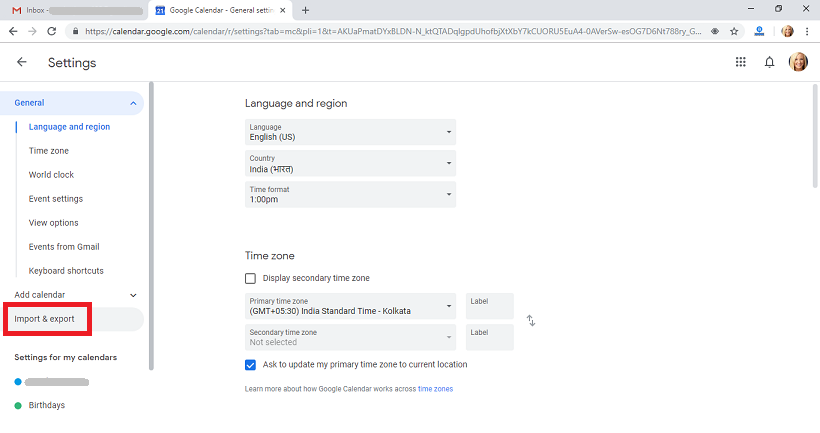The width and height of the screenshot is (820, 433).
Task: Return to calendar with the Settings back arrow
Action: 21,62
